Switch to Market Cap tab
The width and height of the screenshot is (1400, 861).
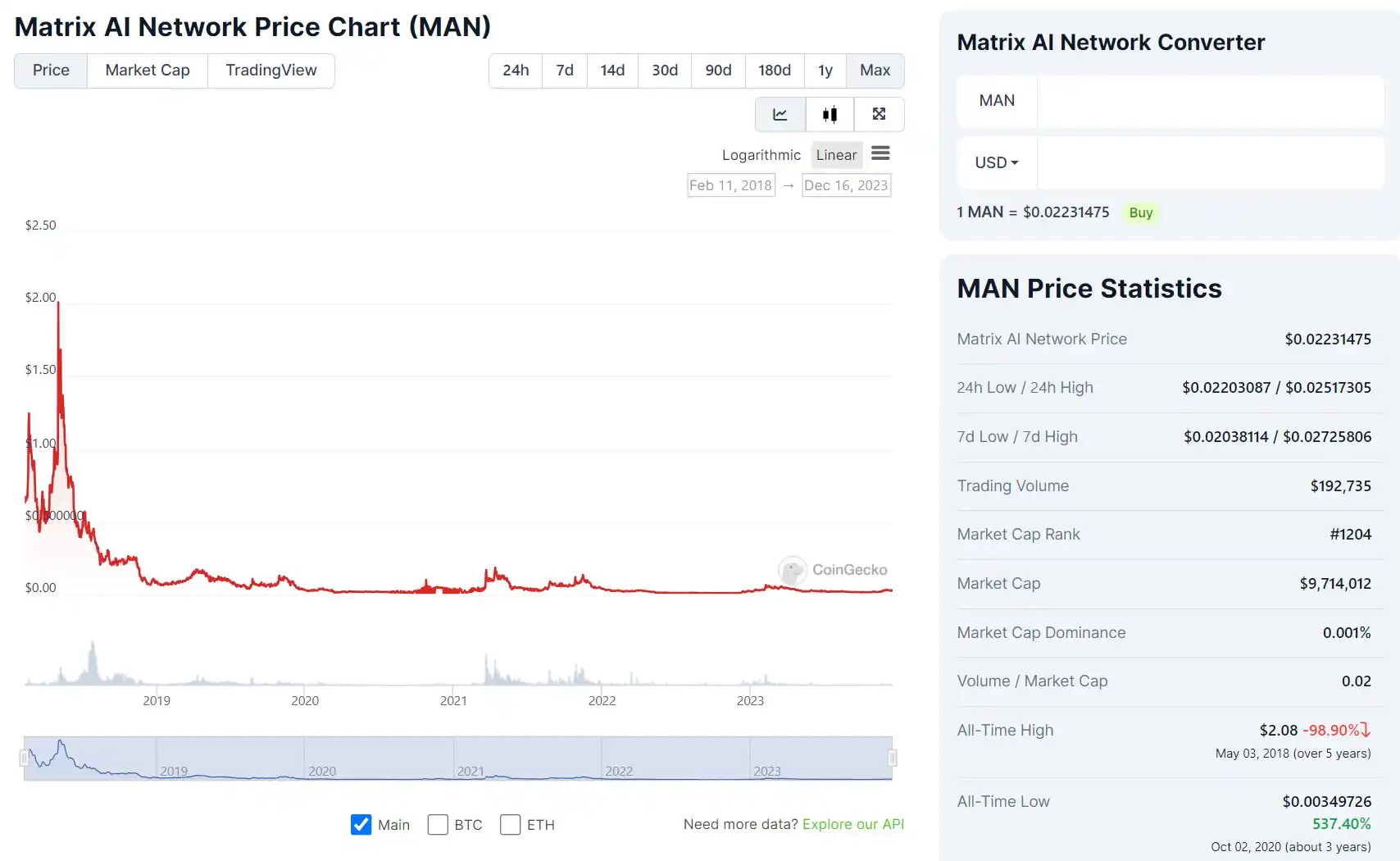pyautogui.click(x=148, y=71)
